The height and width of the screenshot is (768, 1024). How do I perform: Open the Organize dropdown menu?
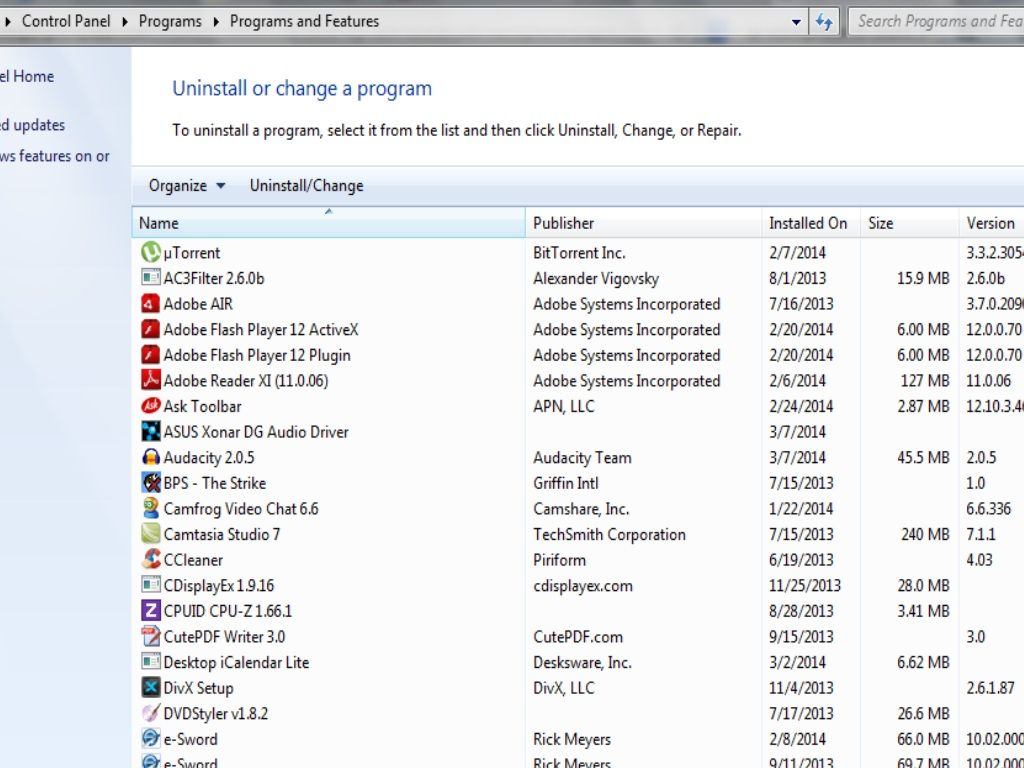(x=187, y=186)
